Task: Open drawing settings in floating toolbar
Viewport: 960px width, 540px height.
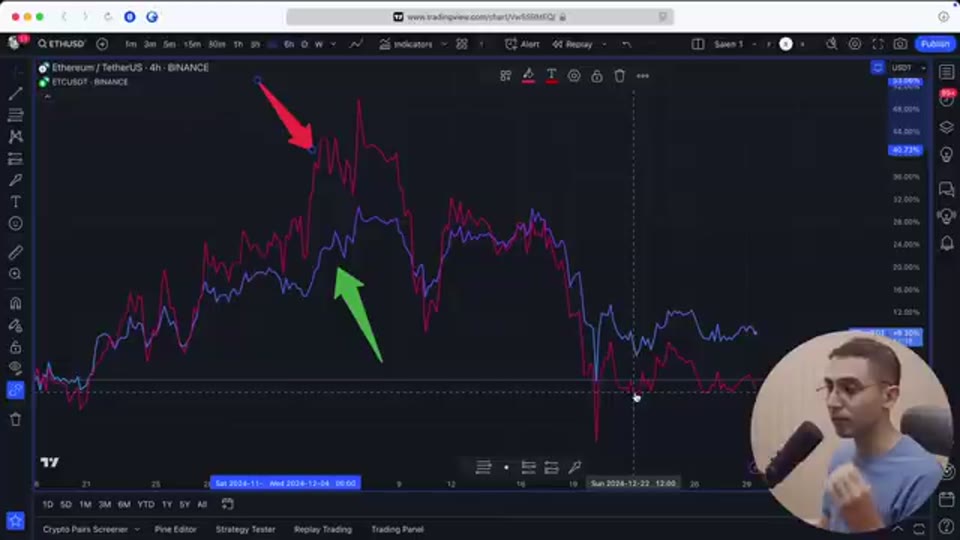Action: pyautogui.click(x=574, y=76)
